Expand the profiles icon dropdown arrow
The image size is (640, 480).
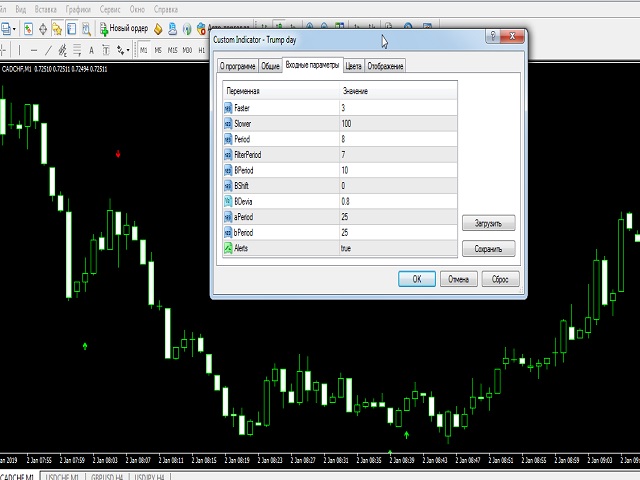(x=14, y=29)
